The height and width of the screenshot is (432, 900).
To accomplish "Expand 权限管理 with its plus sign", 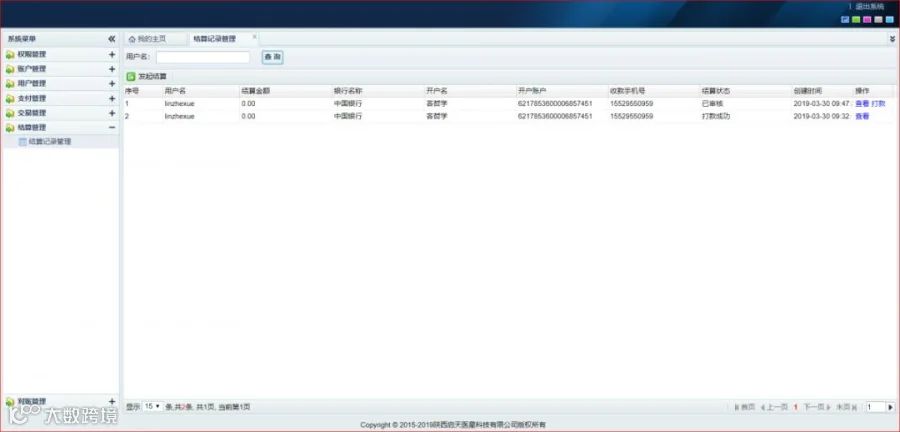I will click(x=112, y=55).
